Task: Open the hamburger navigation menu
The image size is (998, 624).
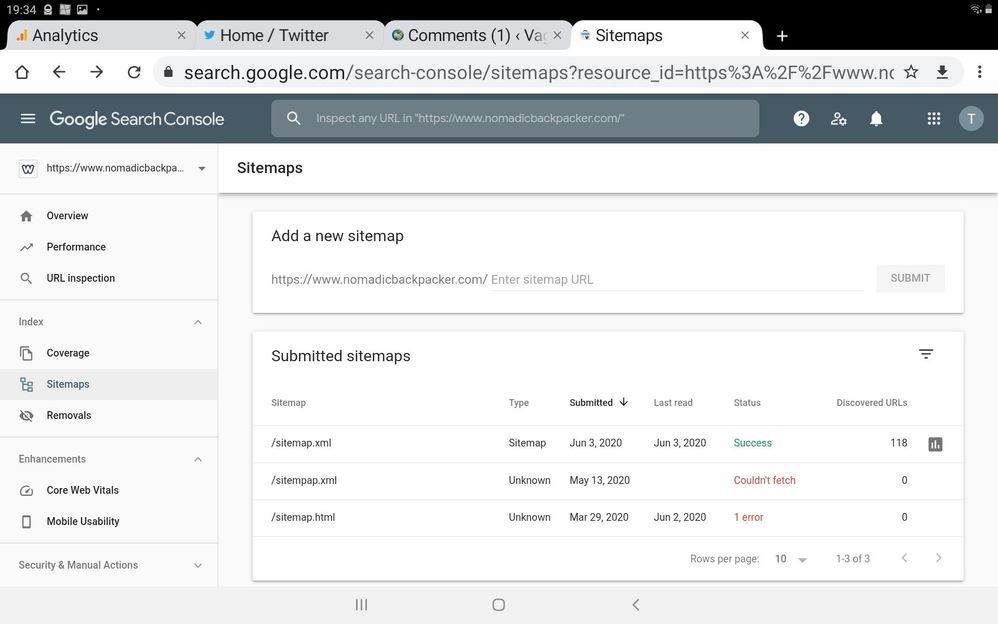Action: click(x=28, y=119)
